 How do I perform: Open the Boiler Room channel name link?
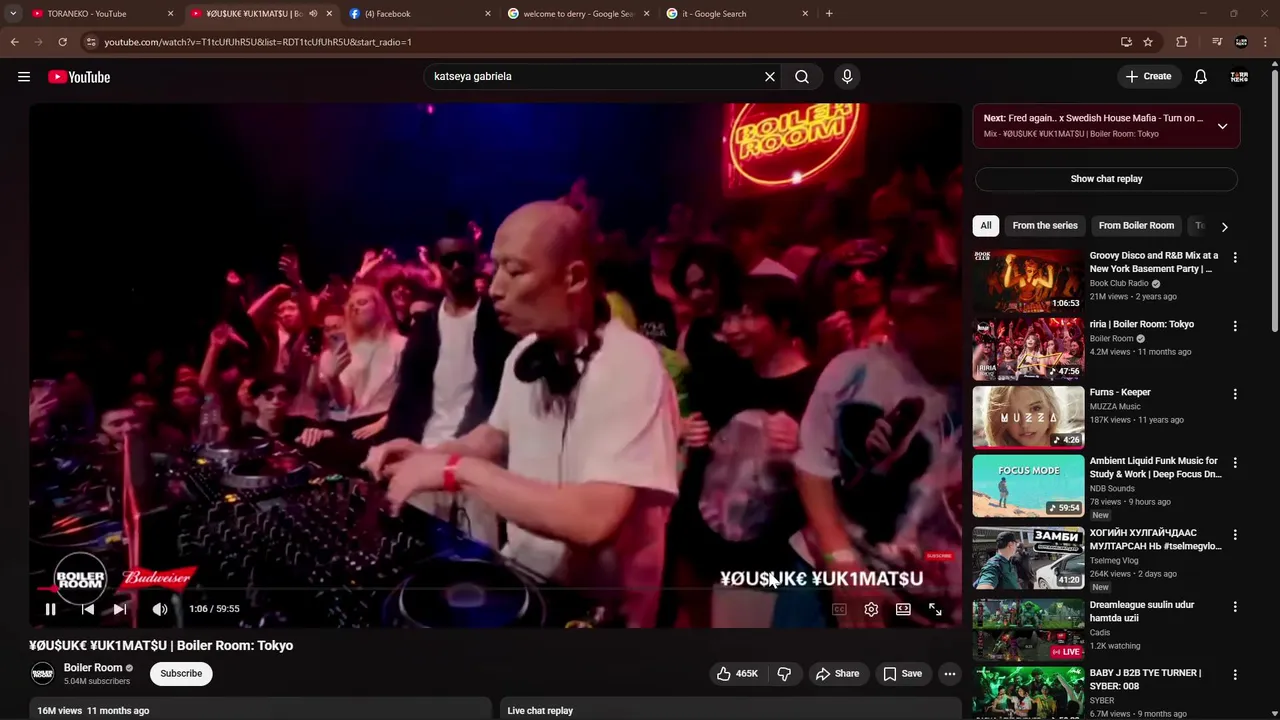point(93,668)
